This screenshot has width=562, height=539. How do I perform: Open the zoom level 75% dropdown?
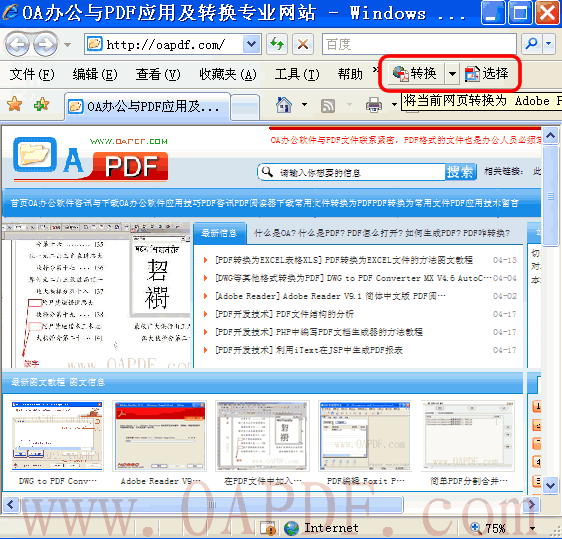pyautogui.click(x=533, y=528)
